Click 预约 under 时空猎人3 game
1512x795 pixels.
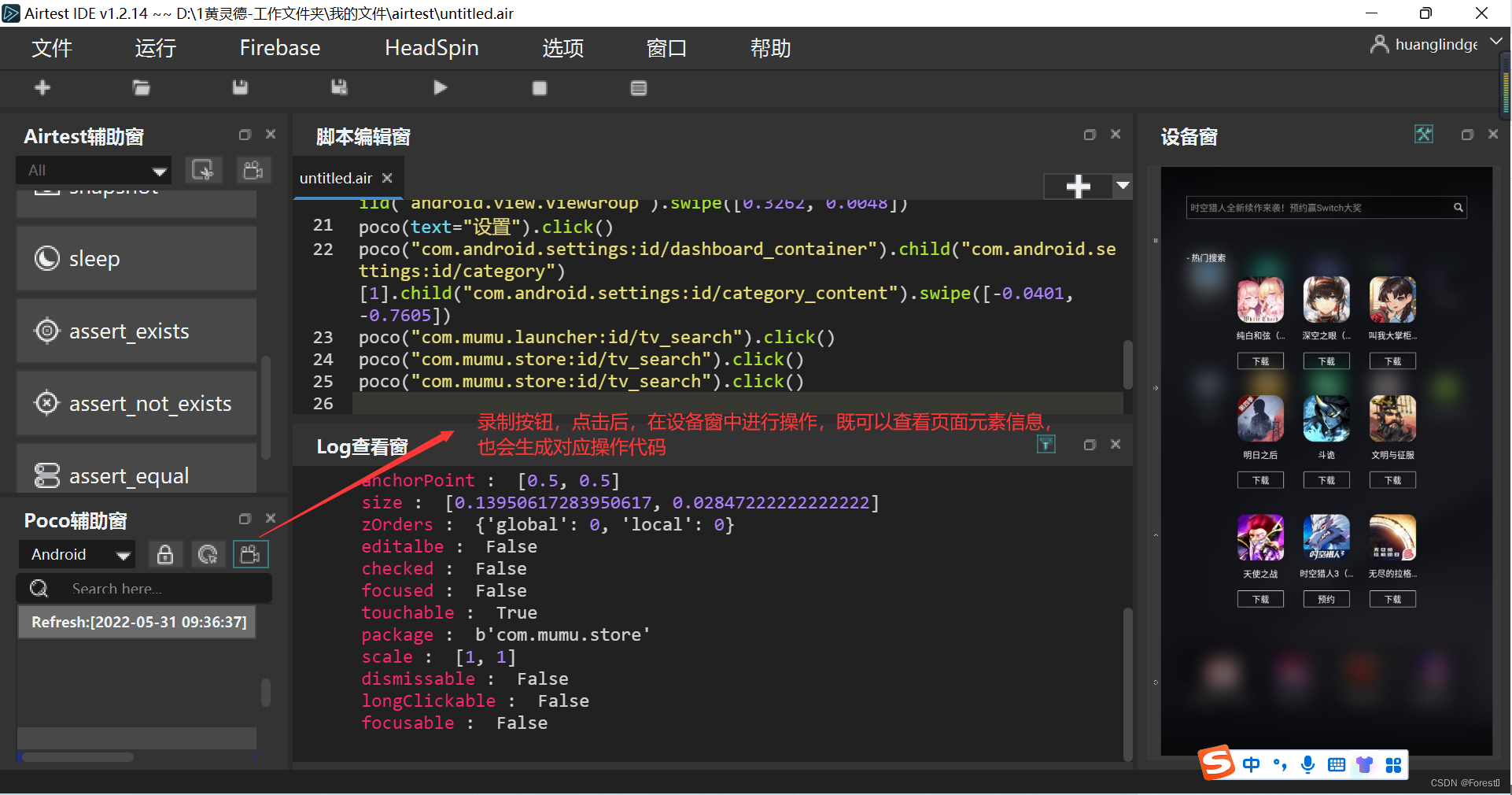pos(1326,599)
